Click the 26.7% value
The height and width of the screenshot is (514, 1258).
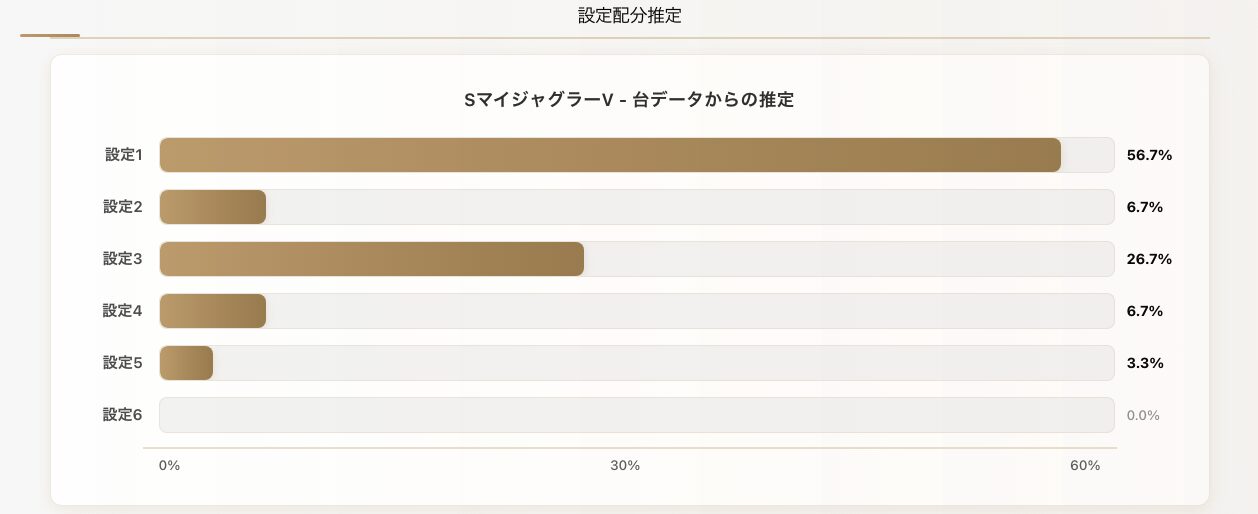pos(1148,259)
